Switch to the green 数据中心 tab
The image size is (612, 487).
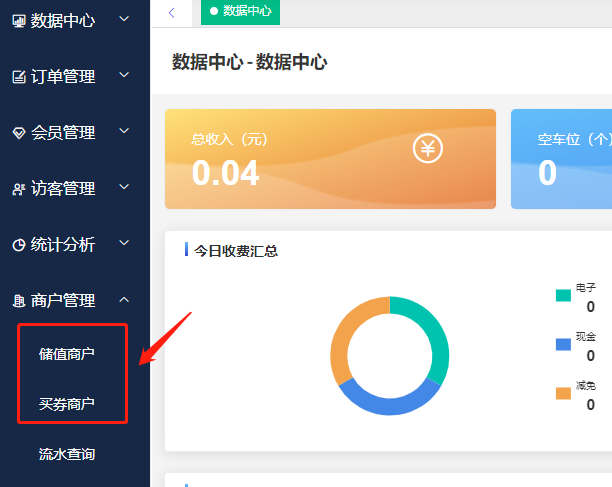click(x=240, y=11)
